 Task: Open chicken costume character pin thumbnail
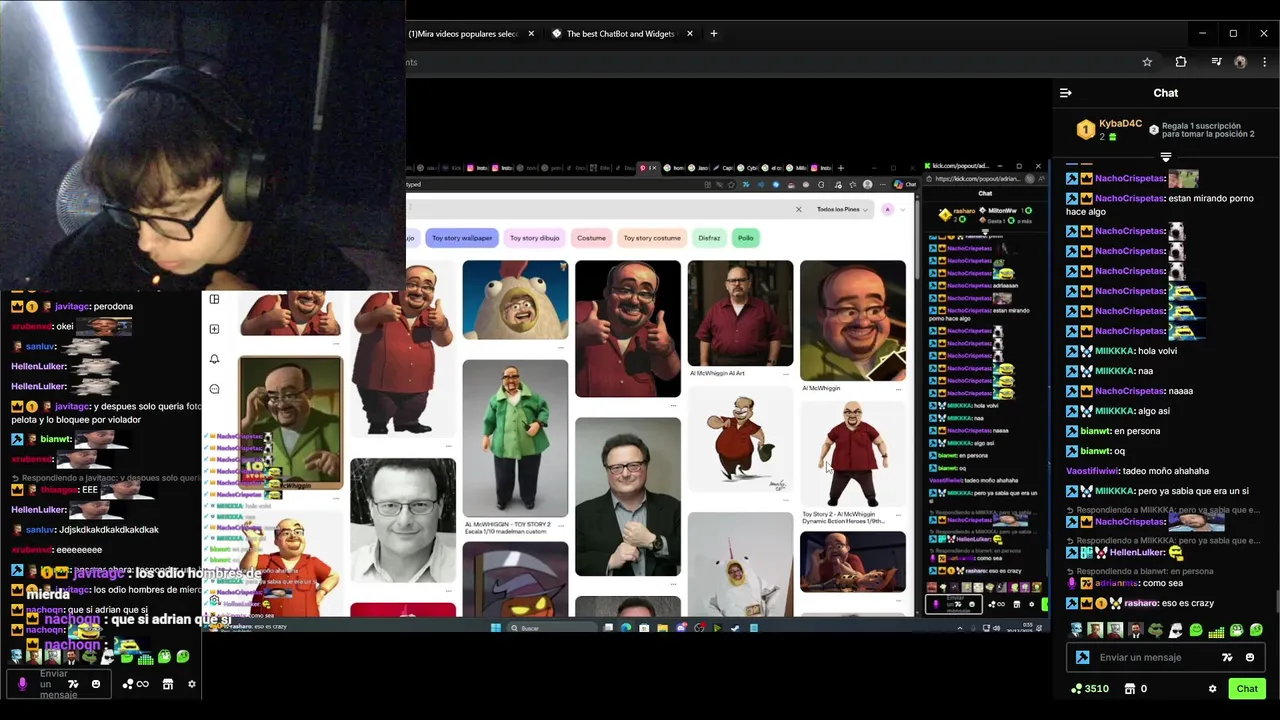[x=515, y=300]
